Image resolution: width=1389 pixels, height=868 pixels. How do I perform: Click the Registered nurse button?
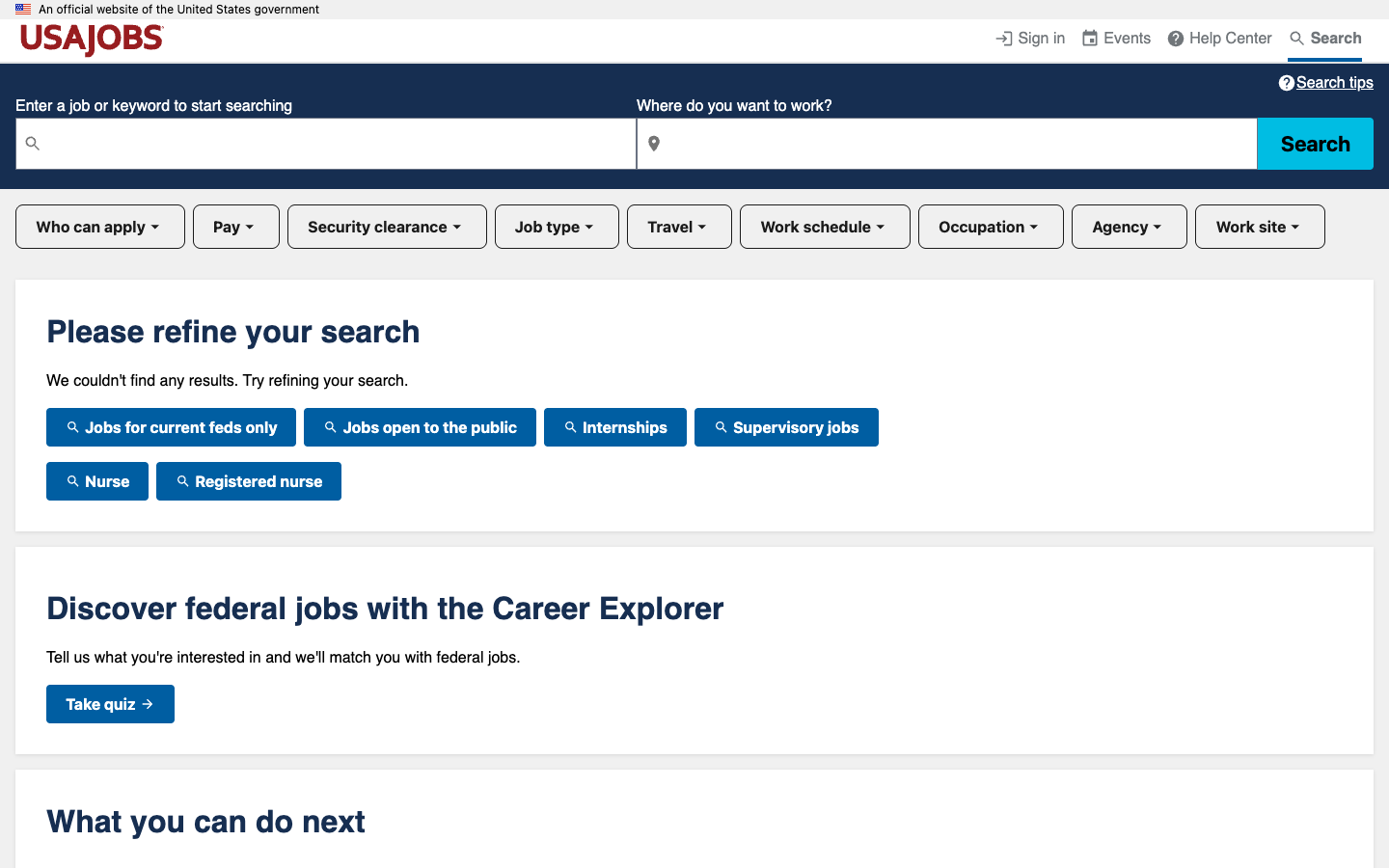249,481
